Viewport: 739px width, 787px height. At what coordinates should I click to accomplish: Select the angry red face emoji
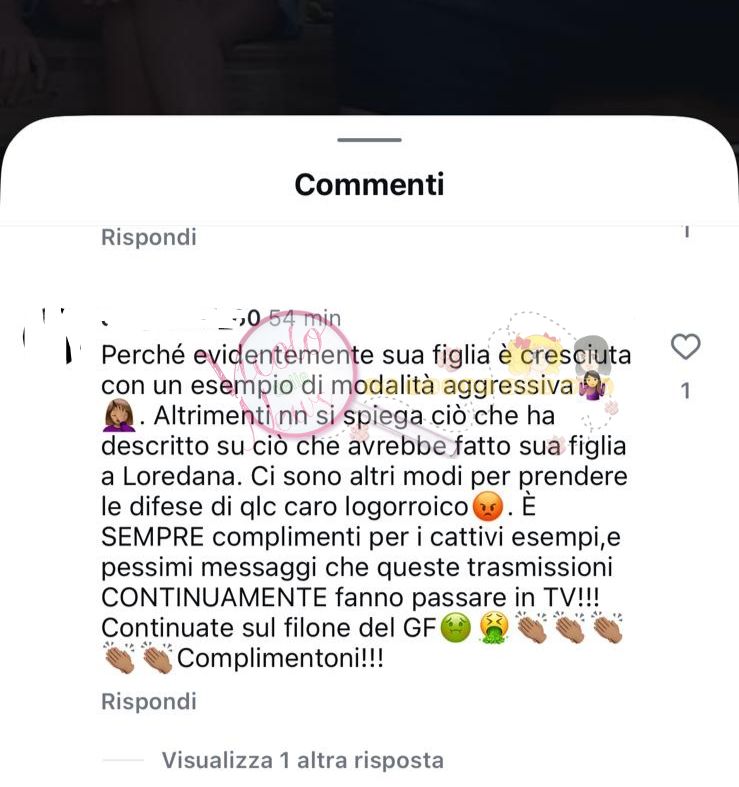click(487, 506)
